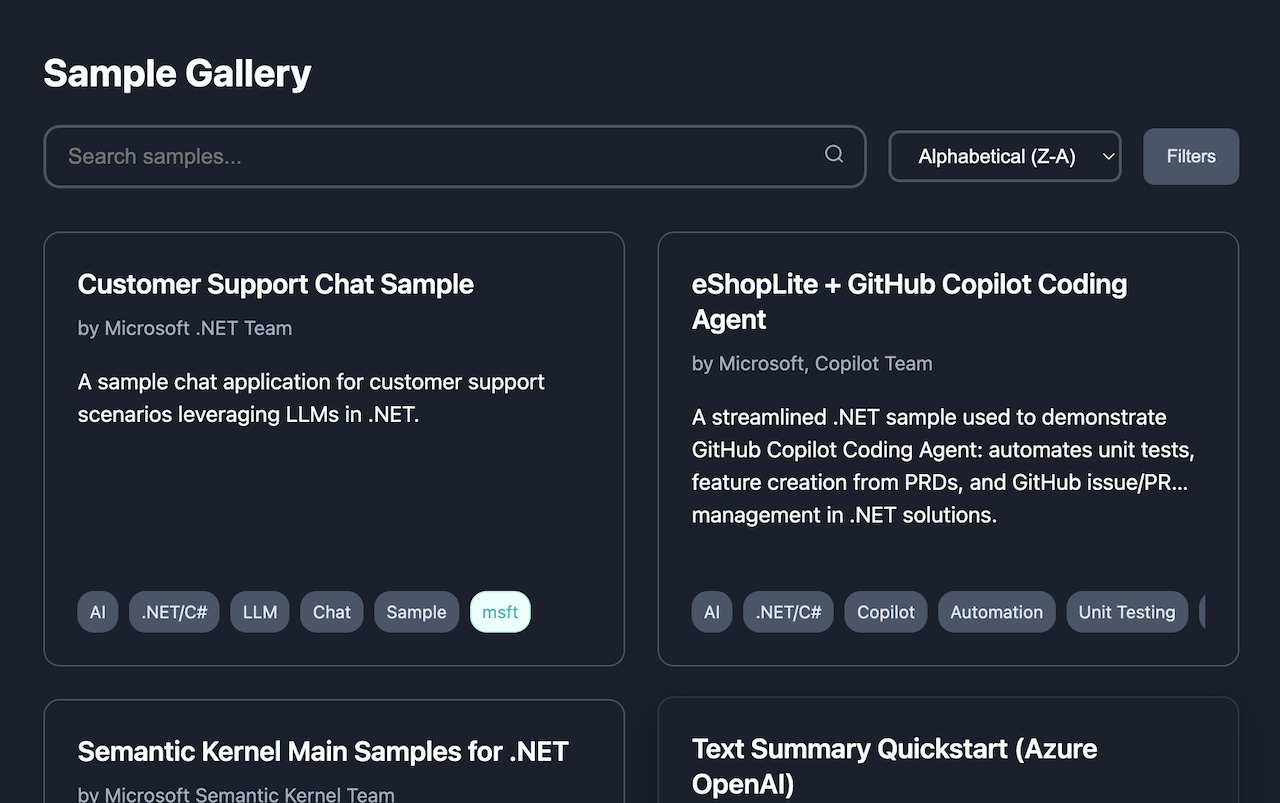Screen dimensions: 1280x803
Task: Click the Customer Support sample description text
Action: tap(311, 398)
